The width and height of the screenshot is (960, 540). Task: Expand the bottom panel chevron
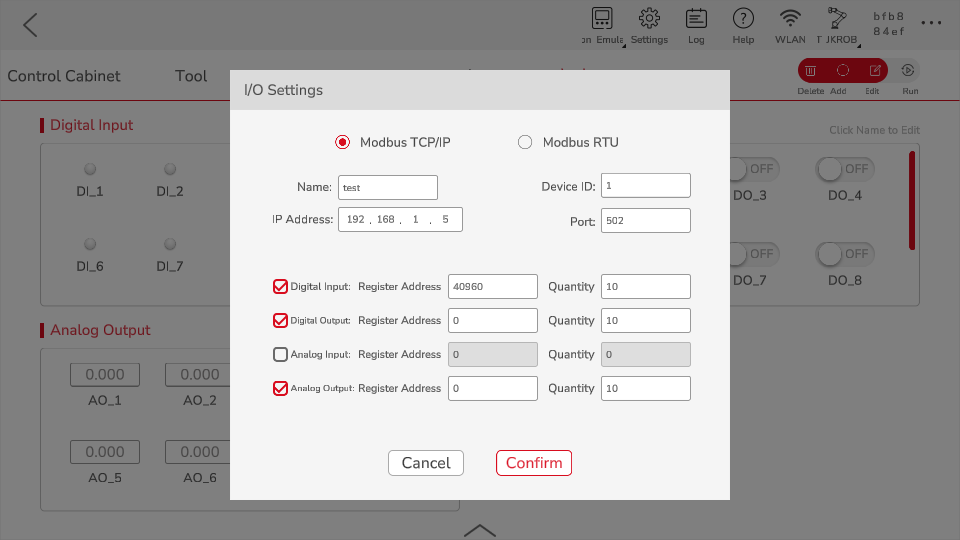[x=480, y=530]
